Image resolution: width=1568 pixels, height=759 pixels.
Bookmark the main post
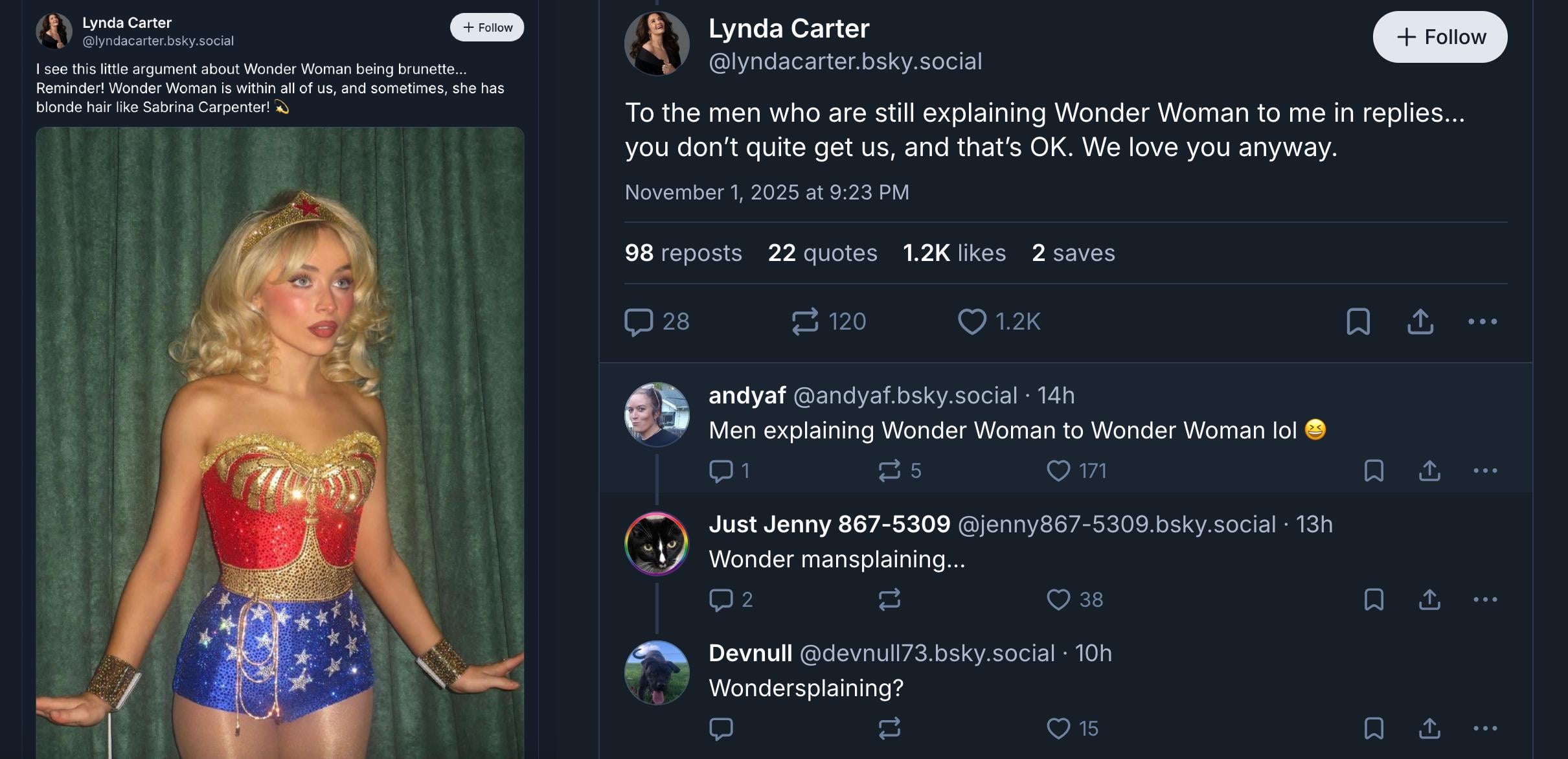[x=1358, y=322]
